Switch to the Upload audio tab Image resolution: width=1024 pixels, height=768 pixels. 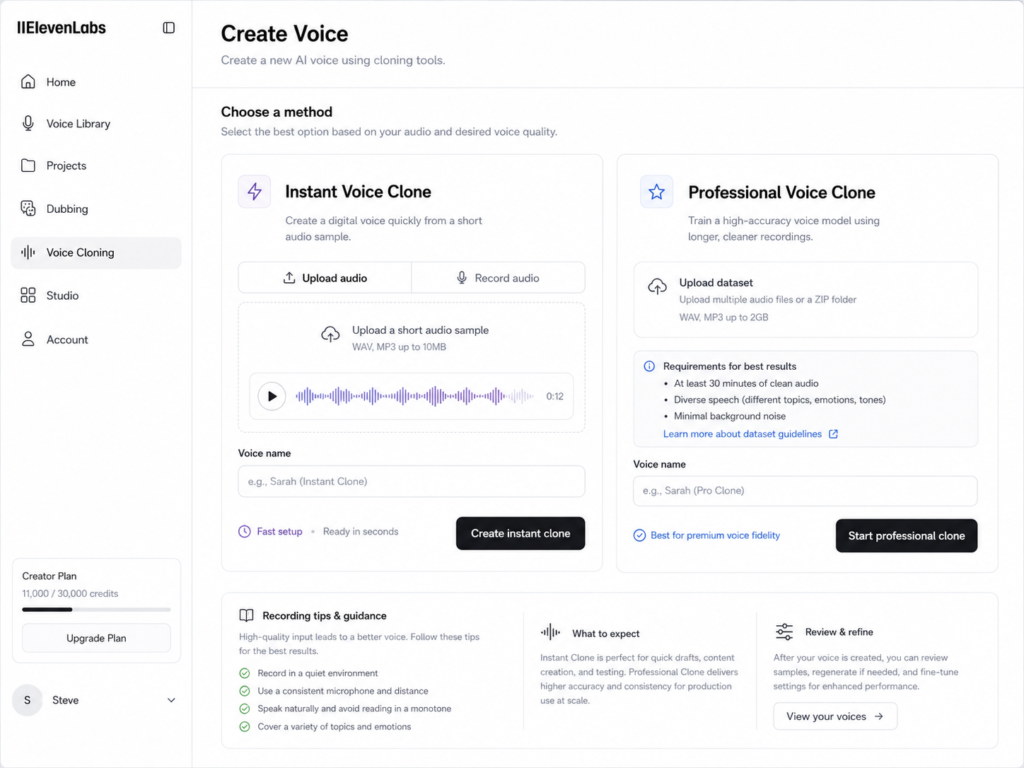coord(325,278)
